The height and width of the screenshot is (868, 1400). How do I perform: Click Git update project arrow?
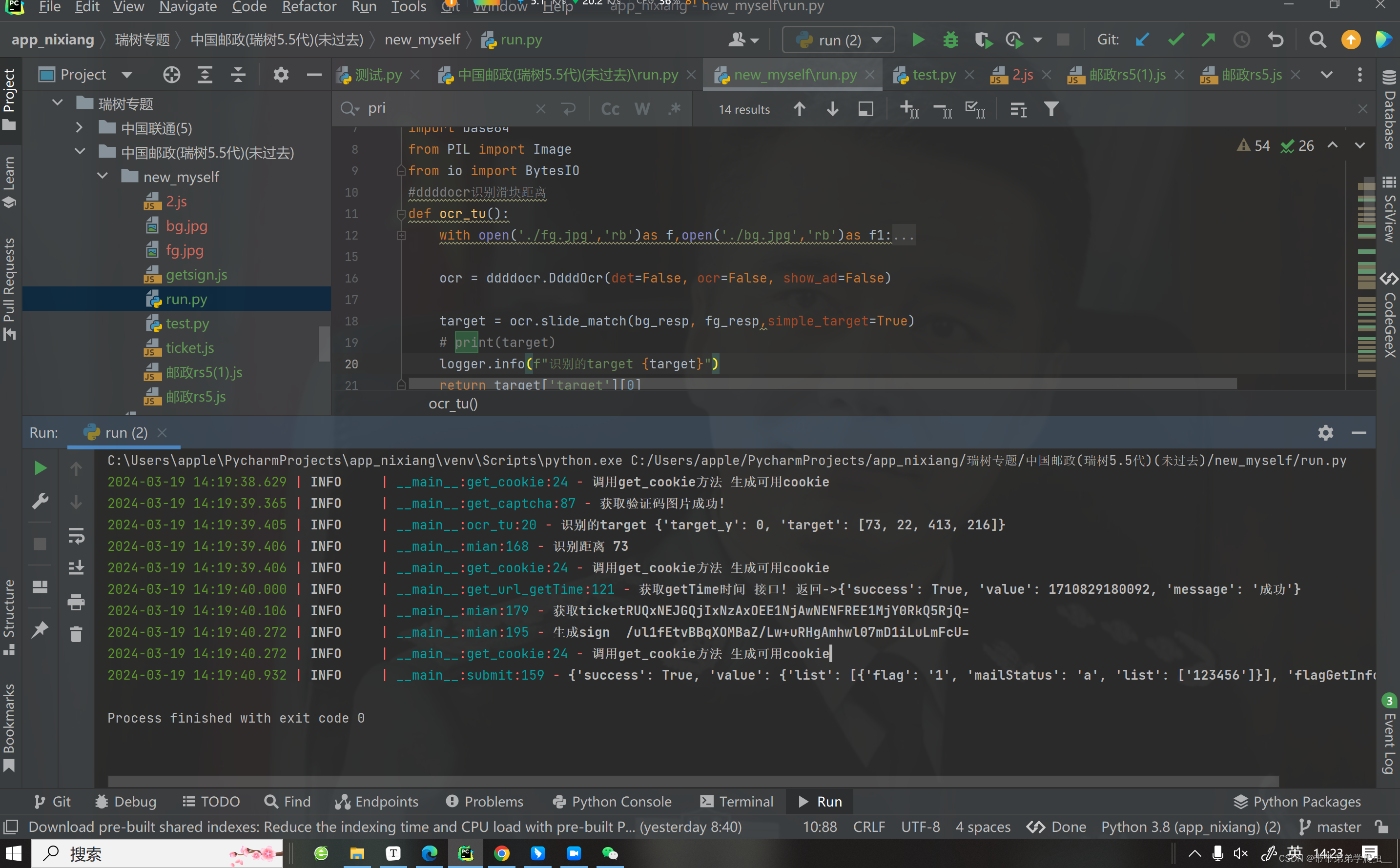(x=1142, y=40)
